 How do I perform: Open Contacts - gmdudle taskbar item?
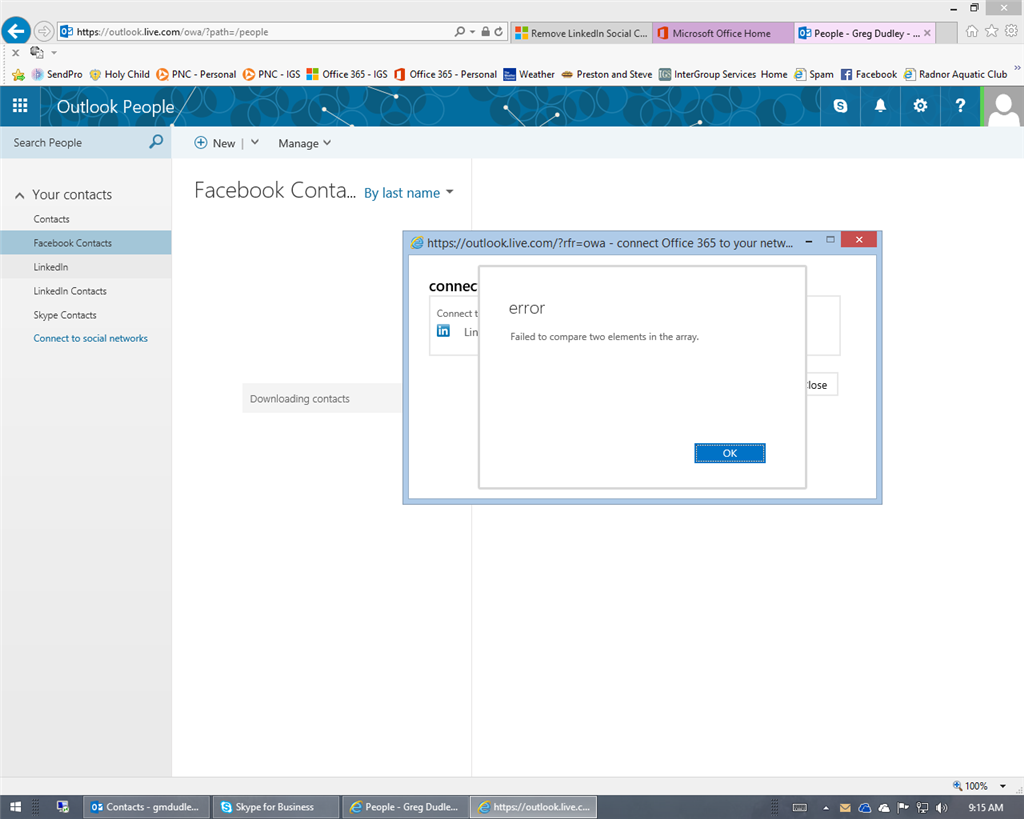click(x=146, y=807)
